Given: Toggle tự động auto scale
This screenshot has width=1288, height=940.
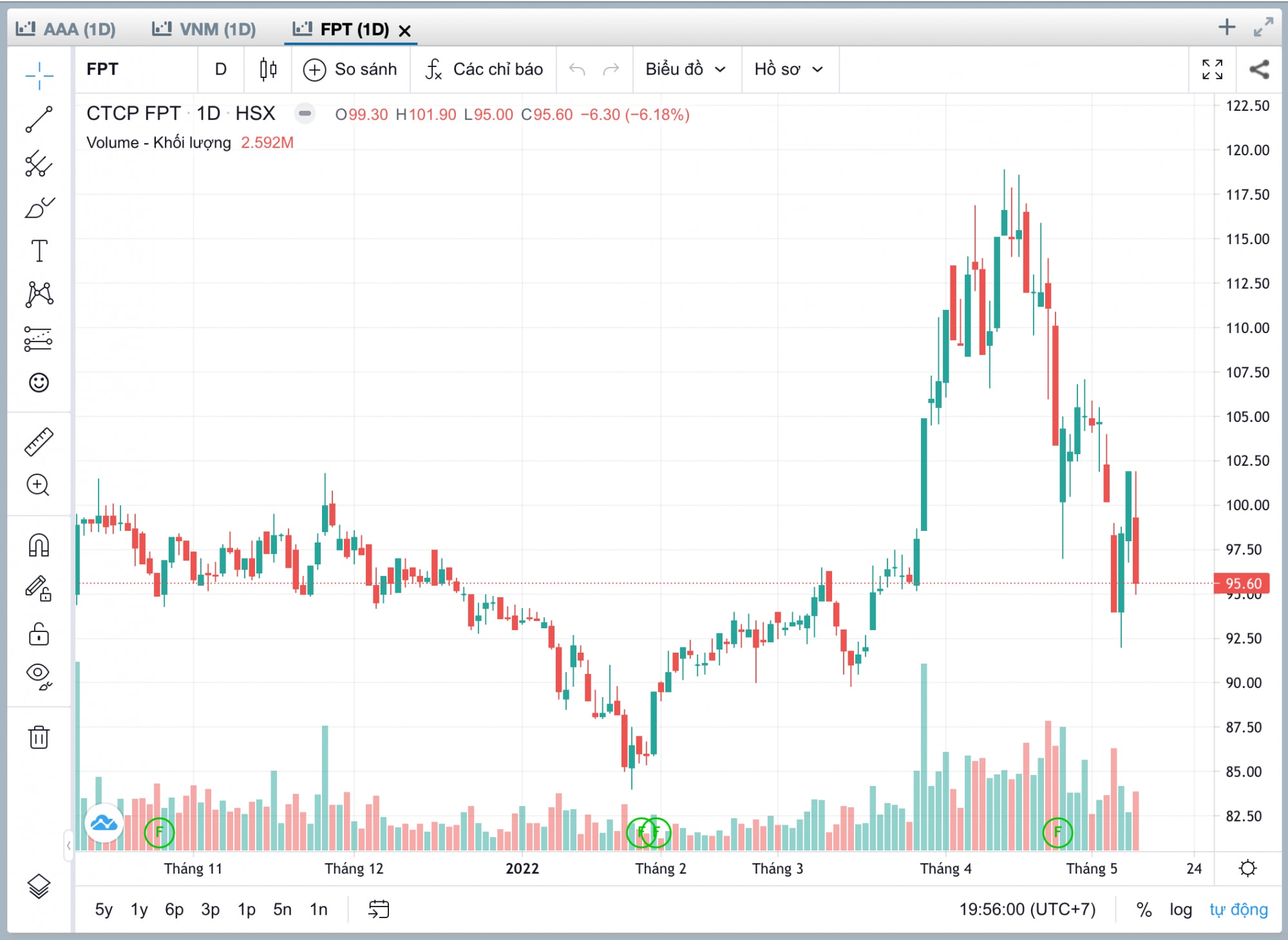Looking at the screenshot, I should click(x=1238, y=909).
